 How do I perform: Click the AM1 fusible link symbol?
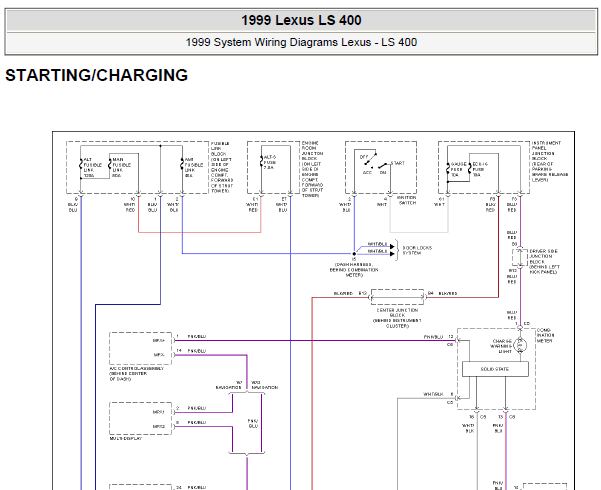pyautogui.click(x=182, y=164)
